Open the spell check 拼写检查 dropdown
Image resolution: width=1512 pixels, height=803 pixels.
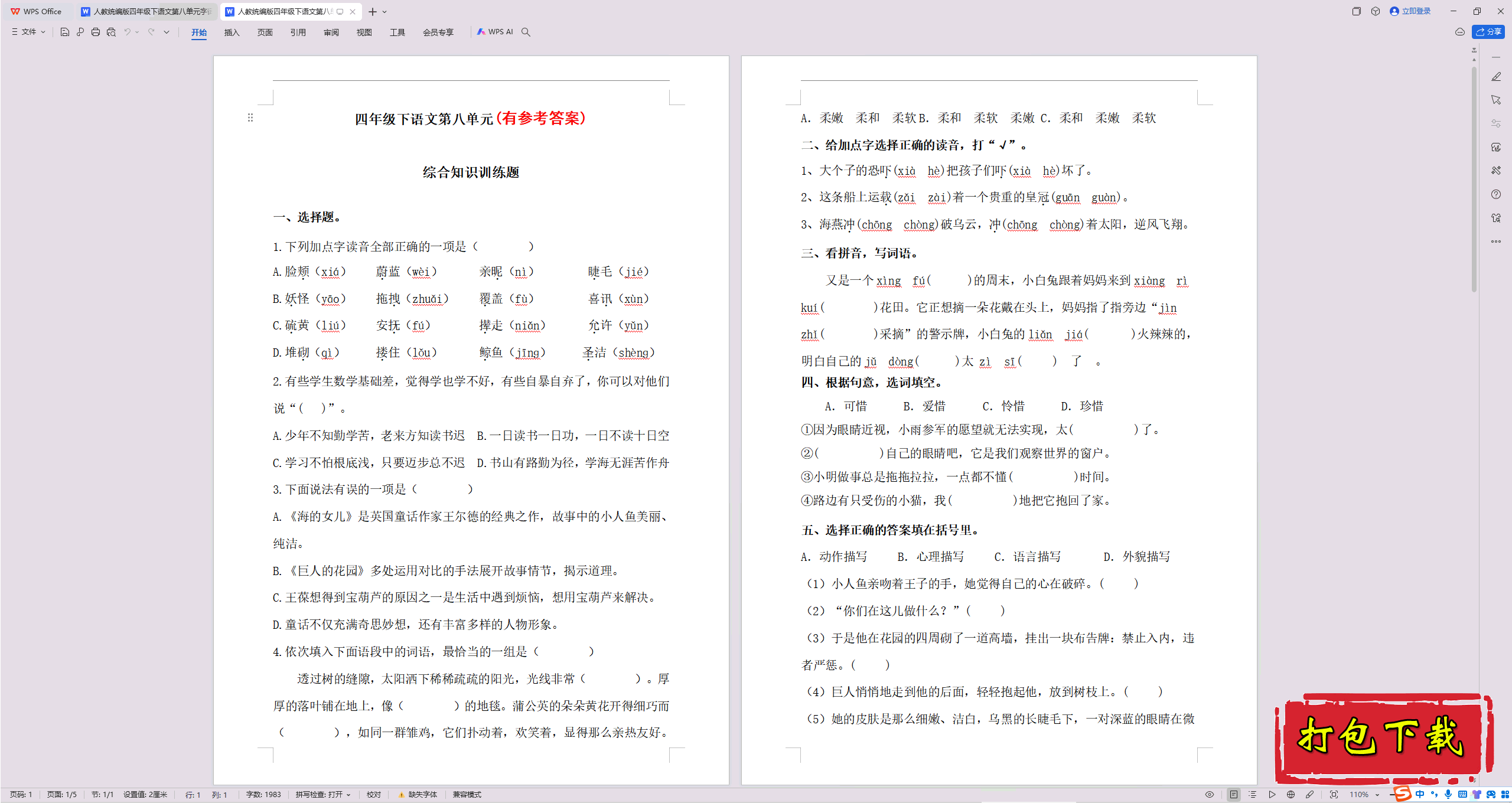click(323, 795)
